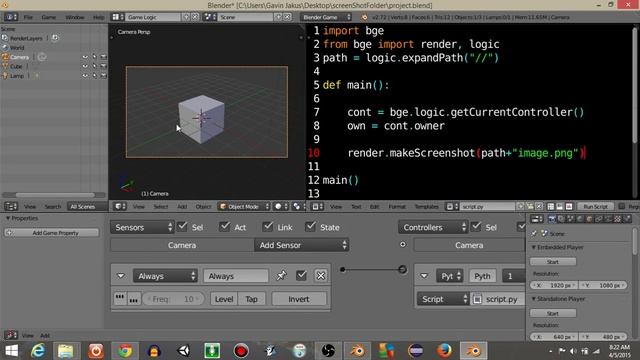This screenshot has width=640, height=360.
Task: Open Unity from the Windows taskbar
Action: 184,351
